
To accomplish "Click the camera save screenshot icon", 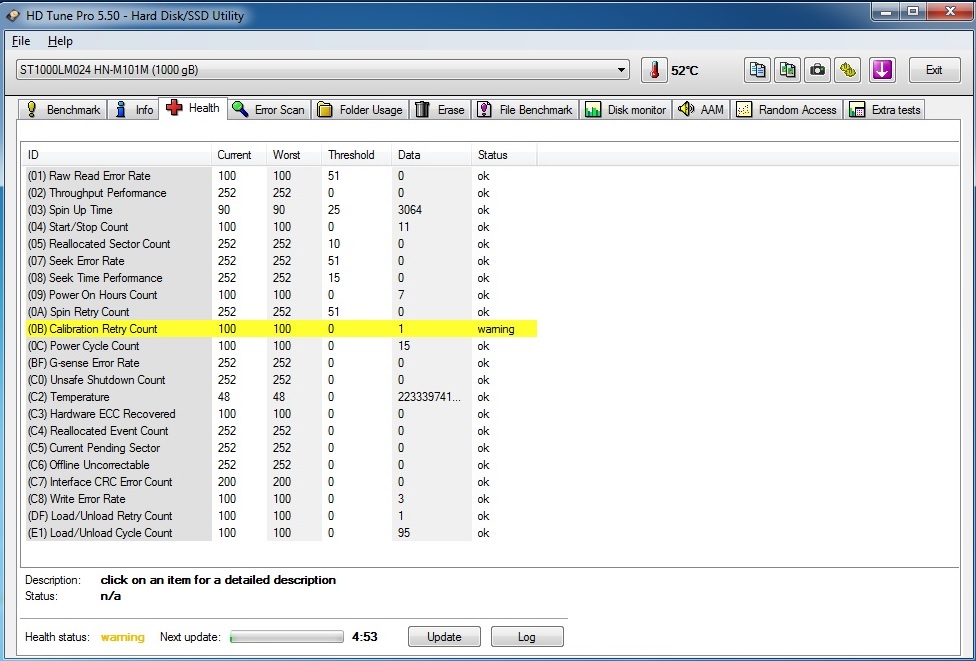I will (817, 70).
